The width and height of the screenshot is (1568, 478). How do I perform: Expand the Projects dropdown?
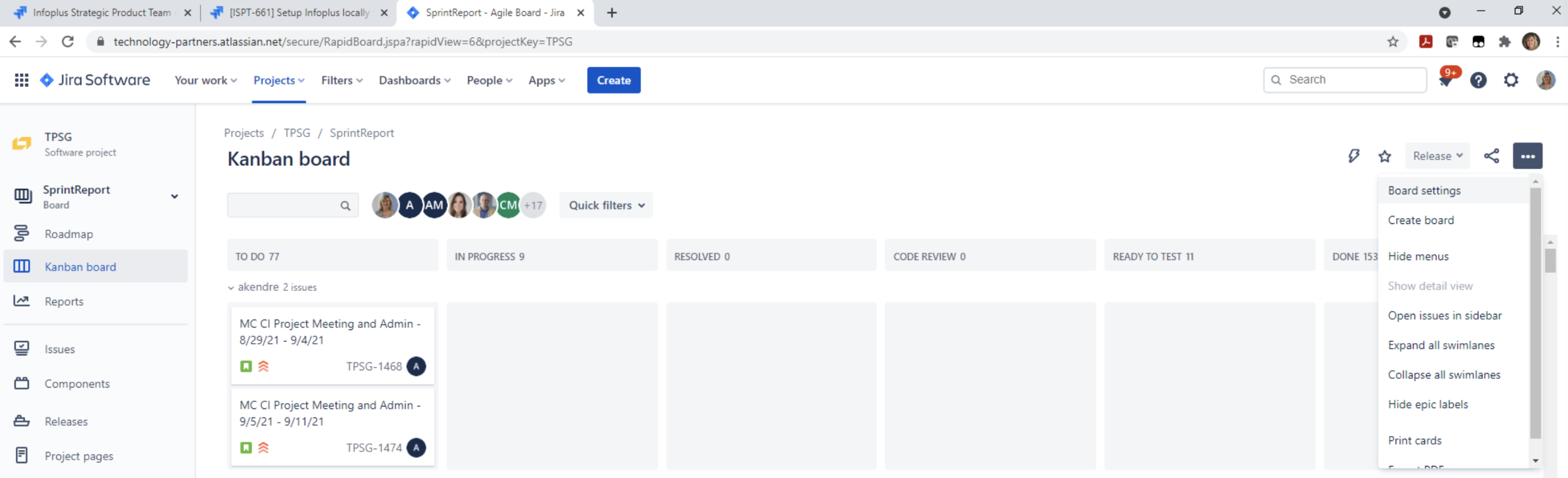[x=279, y=80]
